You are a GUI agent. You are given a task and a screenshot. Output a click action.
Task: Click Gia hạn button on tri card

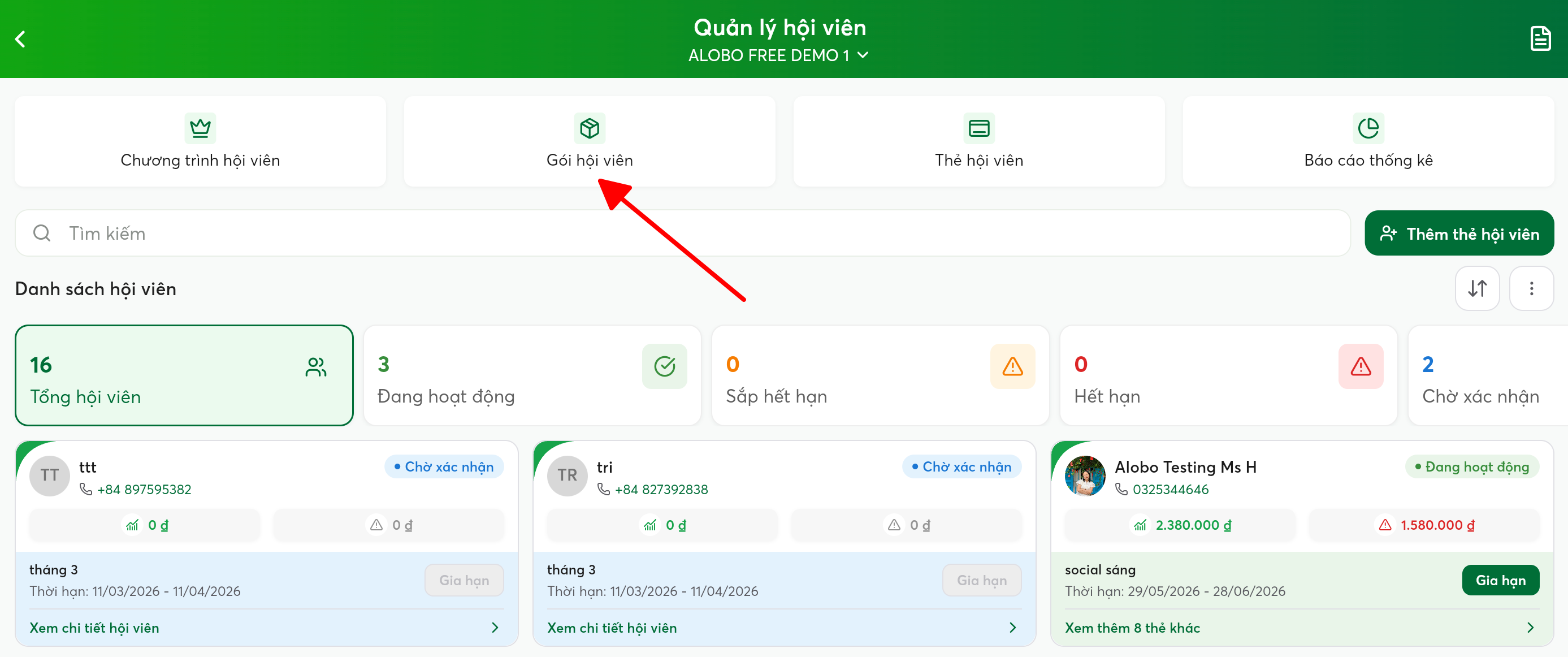tap(982, 580)
